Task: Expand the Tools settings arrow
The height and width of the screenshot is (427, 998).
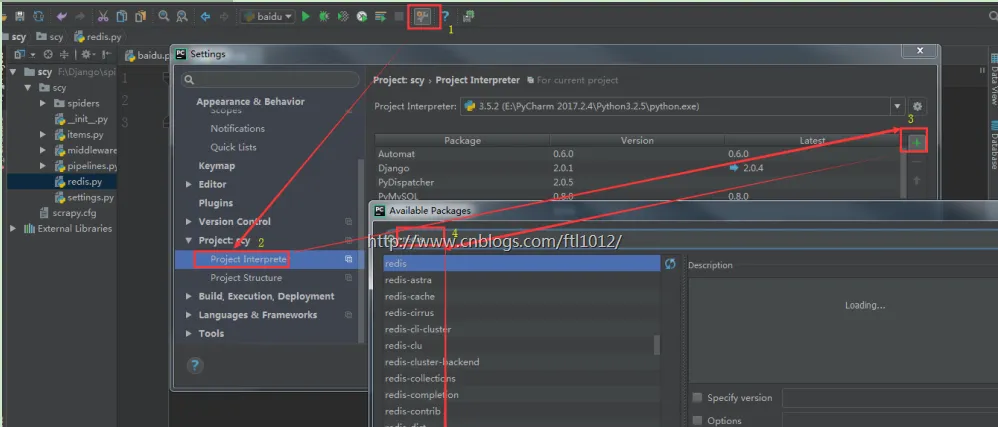Action: pyautogui.click(x=188, y=333)
